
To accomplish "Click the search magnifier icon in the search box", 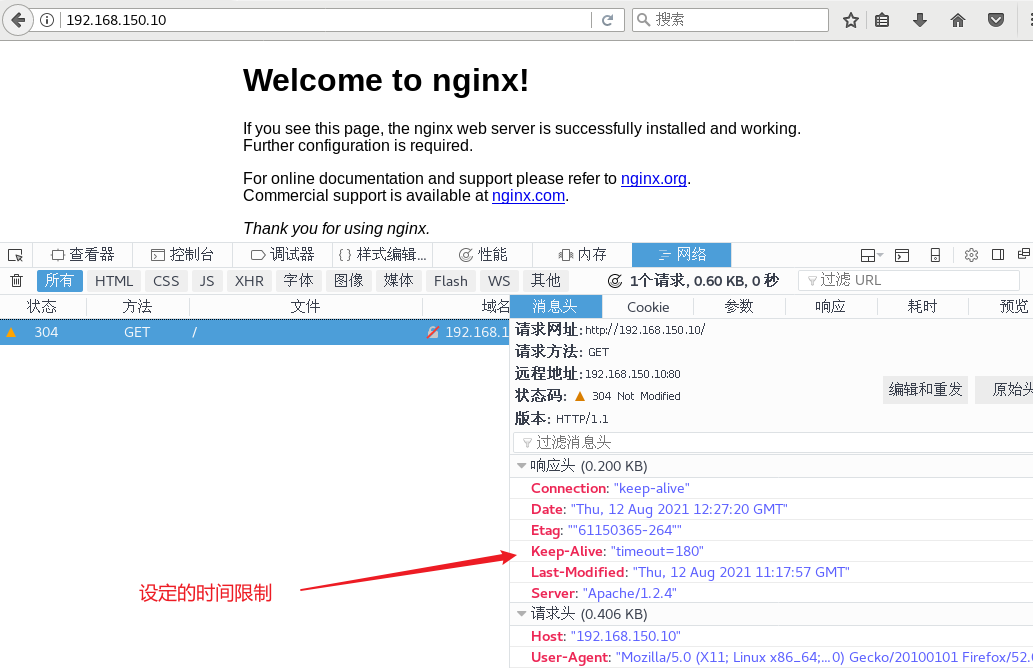I will click(644, 20).
